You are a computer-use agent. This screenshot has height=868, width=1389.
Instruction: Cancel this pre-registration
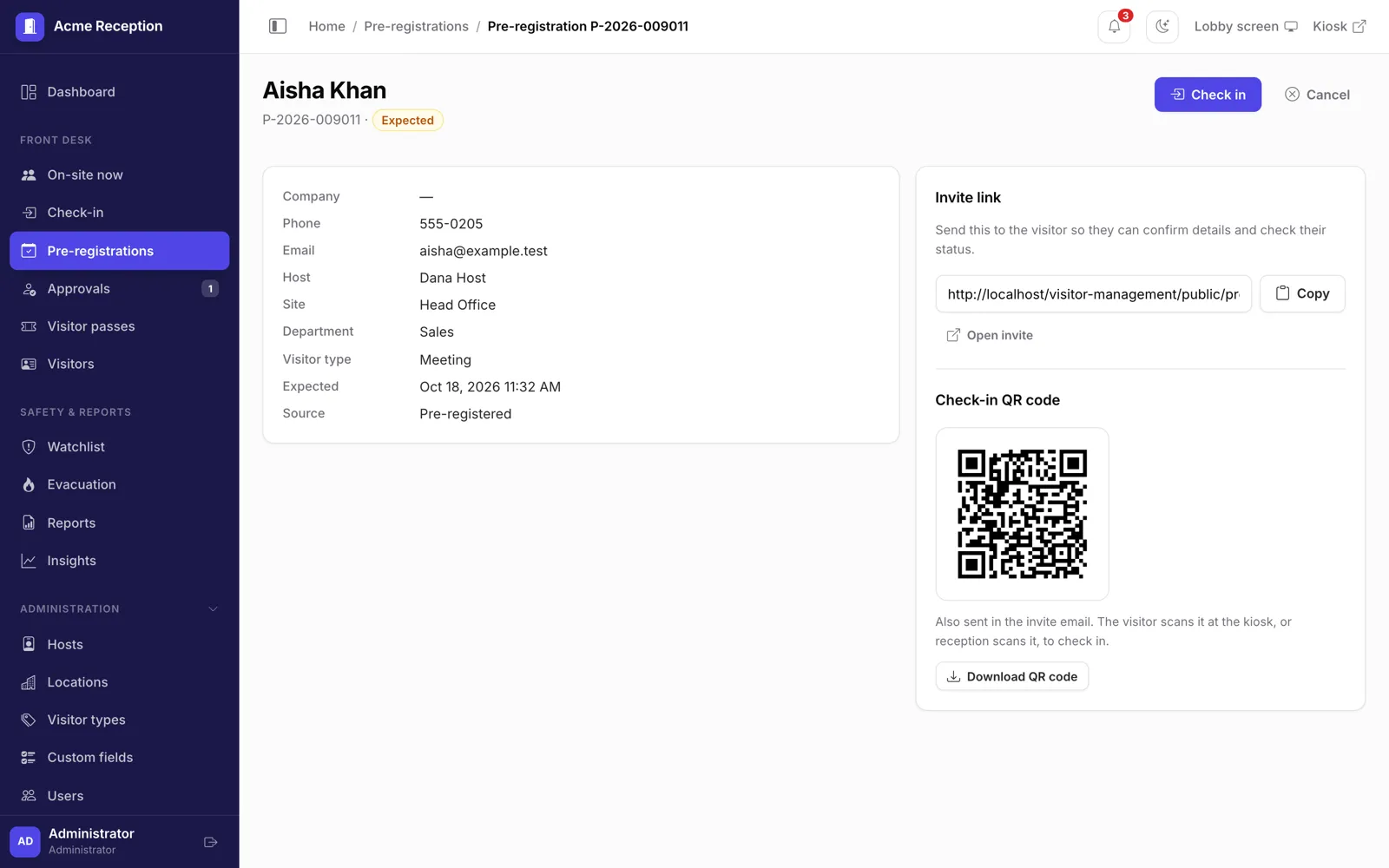pos(1317,95)
